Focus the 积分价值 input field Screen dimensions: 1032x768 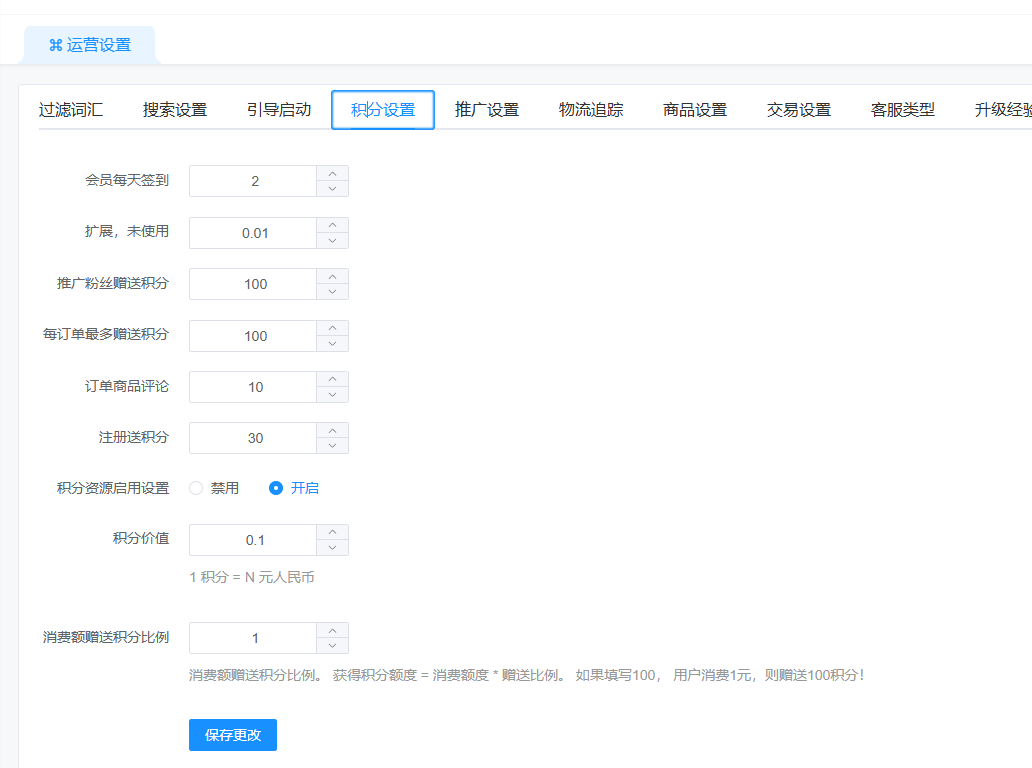[254, 540]
